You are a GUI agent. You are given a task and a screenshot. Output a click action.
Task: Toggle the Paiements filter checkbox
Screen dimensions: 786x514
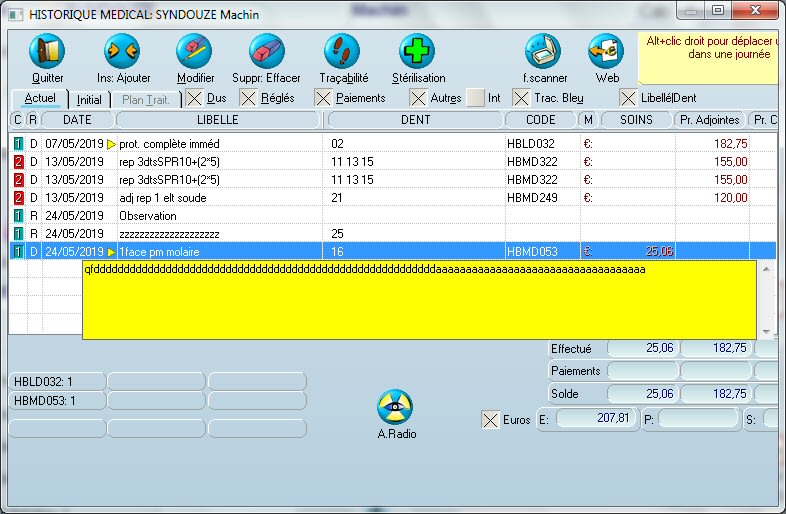323,98
